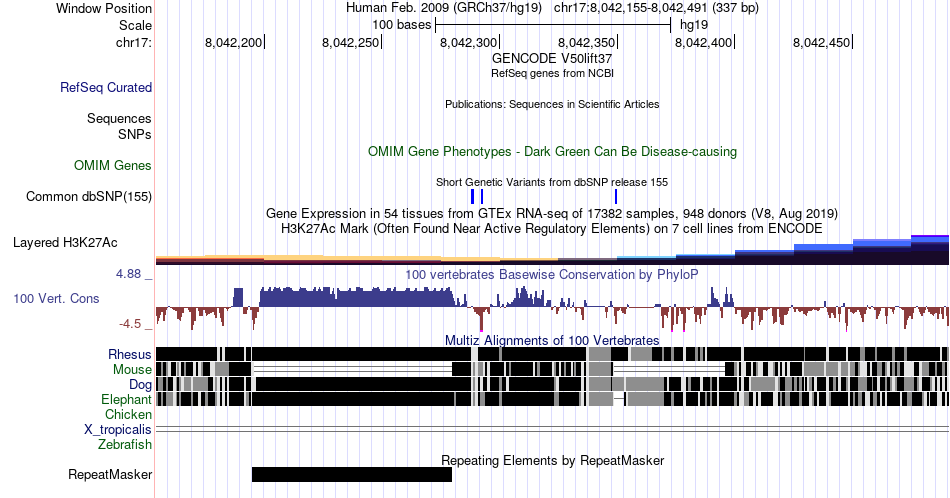Click Short Genetic Variants from dbSNP title
The image size is (950, 498).
552,182
